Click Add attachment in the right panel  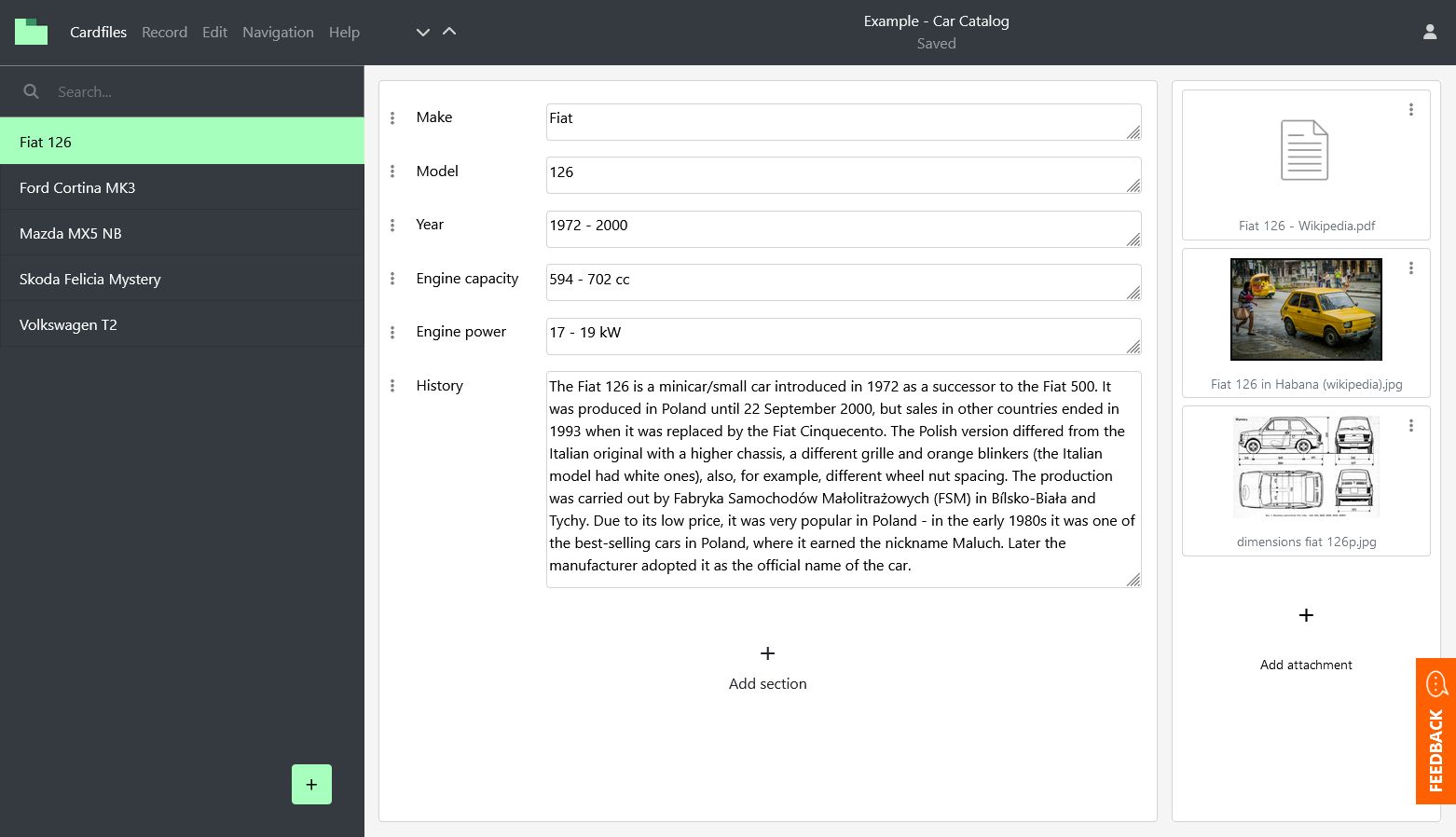pos(1306,639)
